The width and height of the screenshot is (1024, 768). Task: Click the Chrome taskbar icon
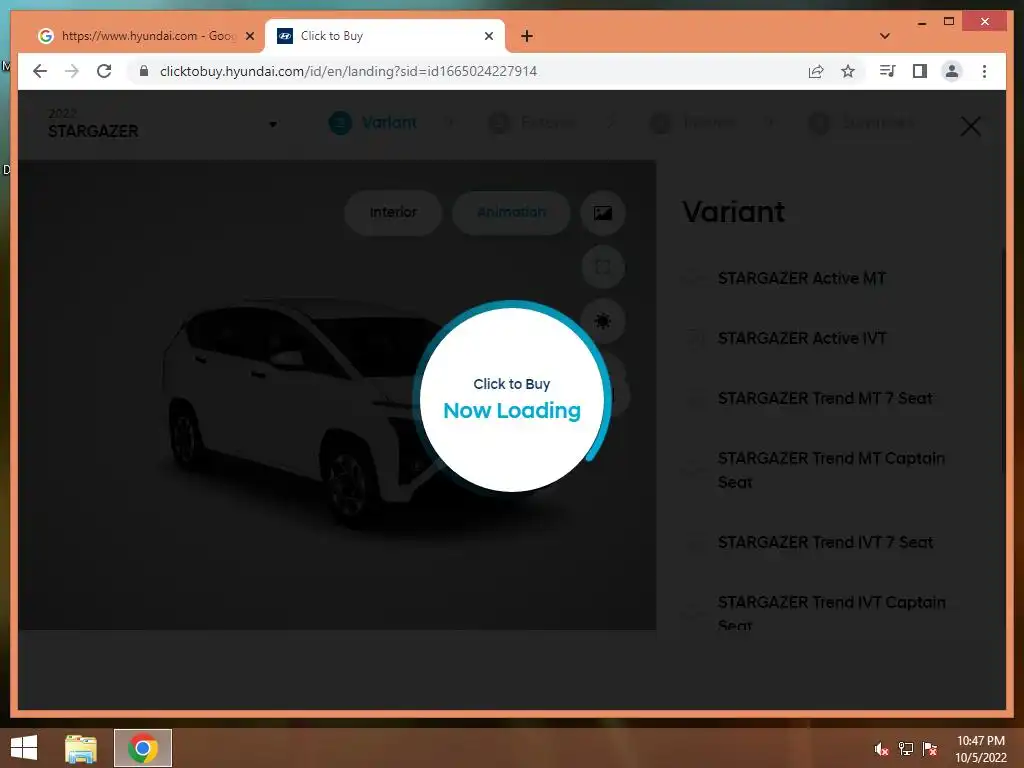click(x=143, y=748)
